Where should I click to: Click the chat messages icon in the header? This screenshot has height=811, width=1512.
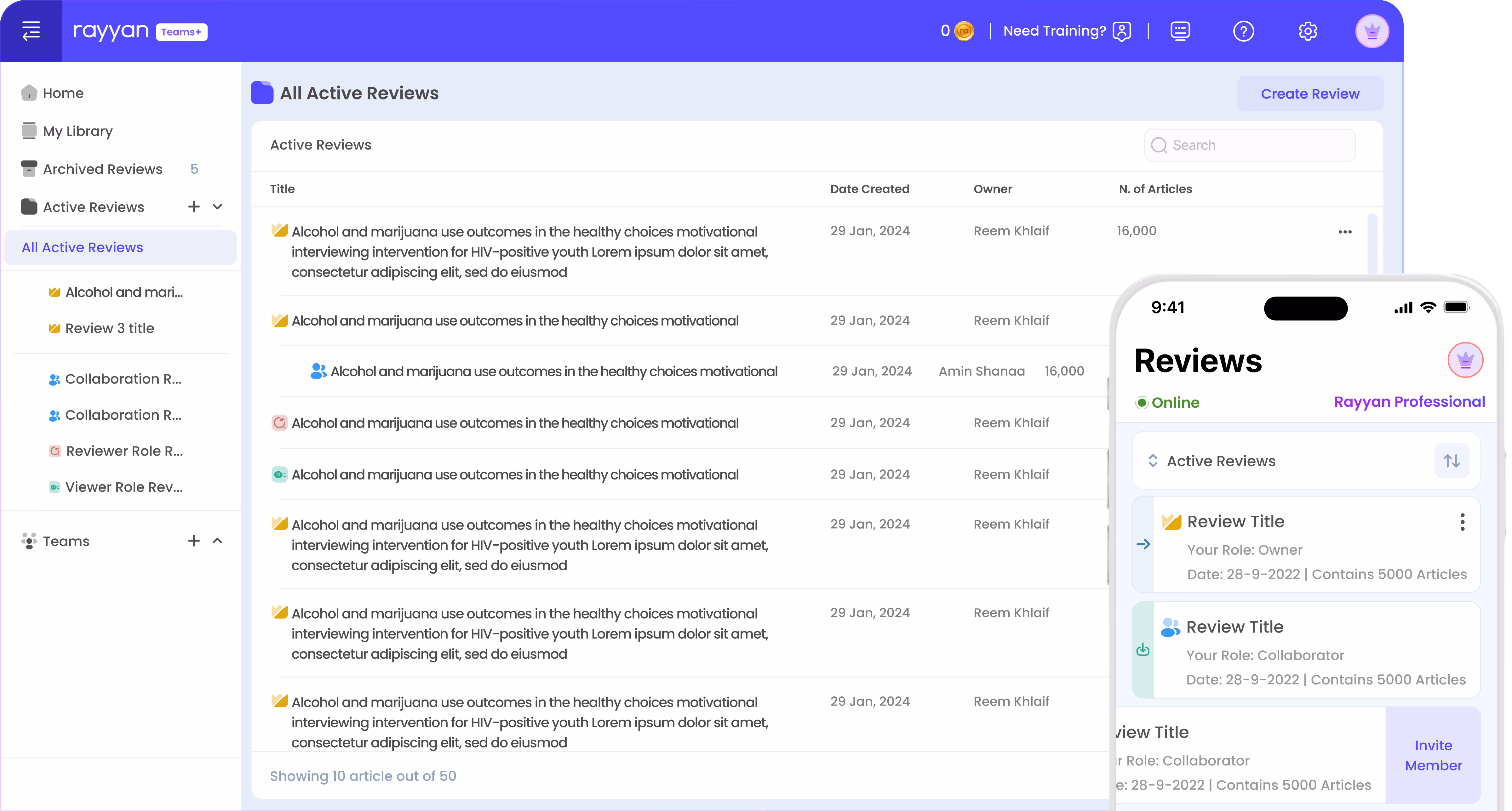pyautogui.click(x=1180, y=31)
